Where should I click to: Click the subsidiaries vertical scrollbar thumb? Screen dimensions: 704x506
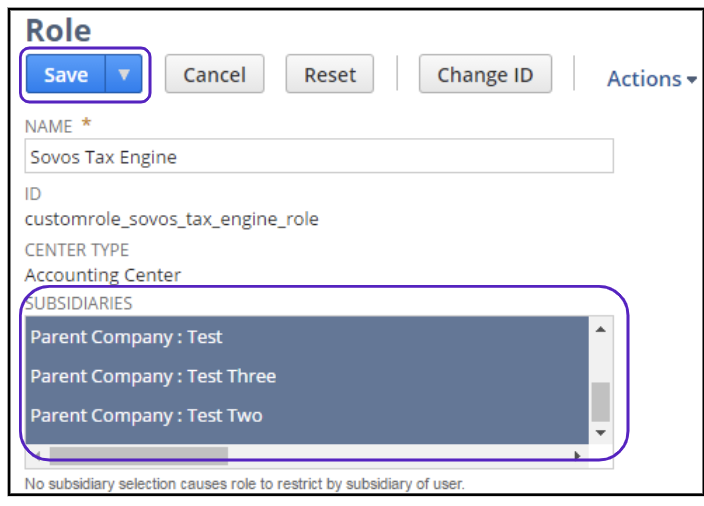tap(600, 402)
